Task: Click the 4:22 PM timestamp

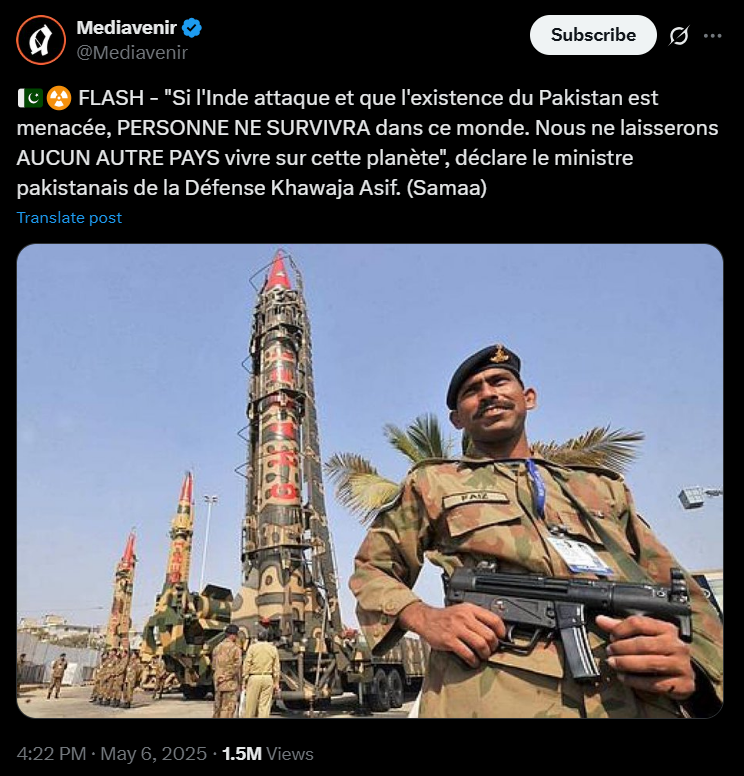Action: [51, 754]
